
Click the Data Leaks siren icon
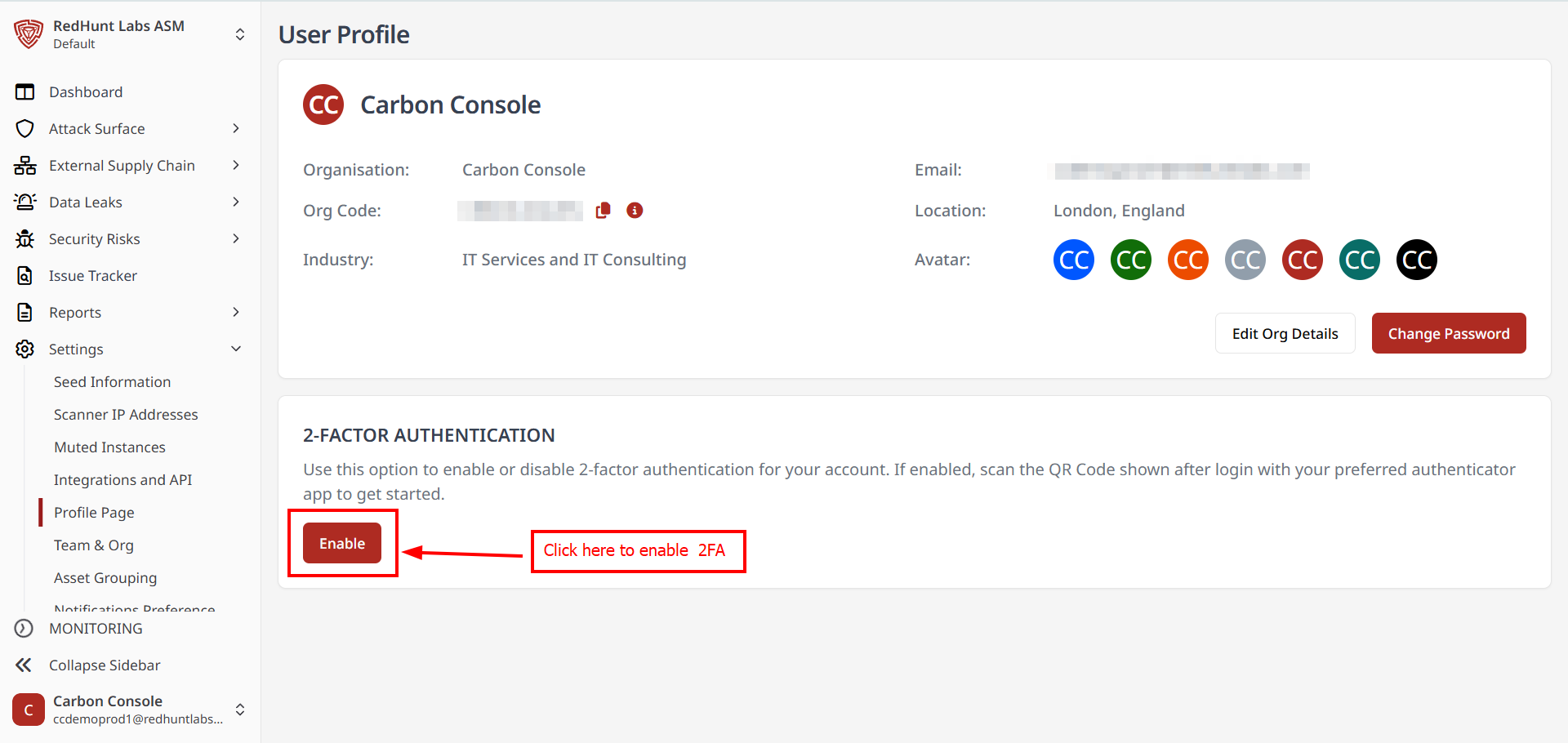[x=25, y=202]
